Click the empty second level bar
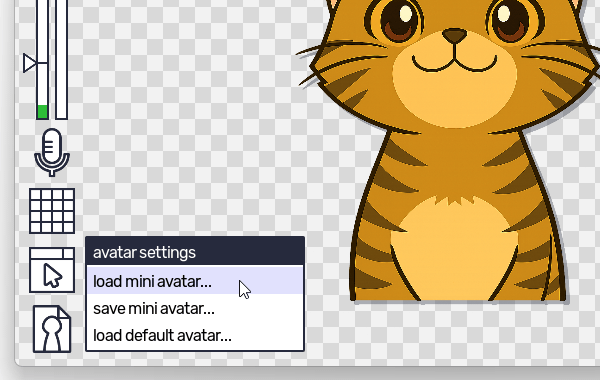Viewport: 600px width, 380px height. coord(62,60)
